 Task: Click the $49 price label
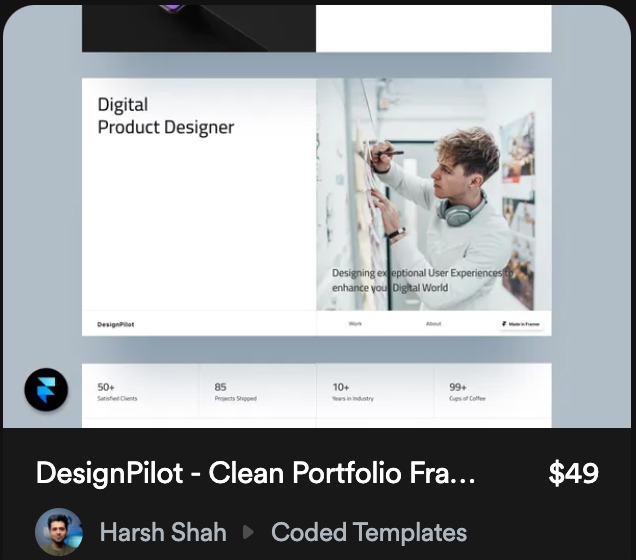573,473
